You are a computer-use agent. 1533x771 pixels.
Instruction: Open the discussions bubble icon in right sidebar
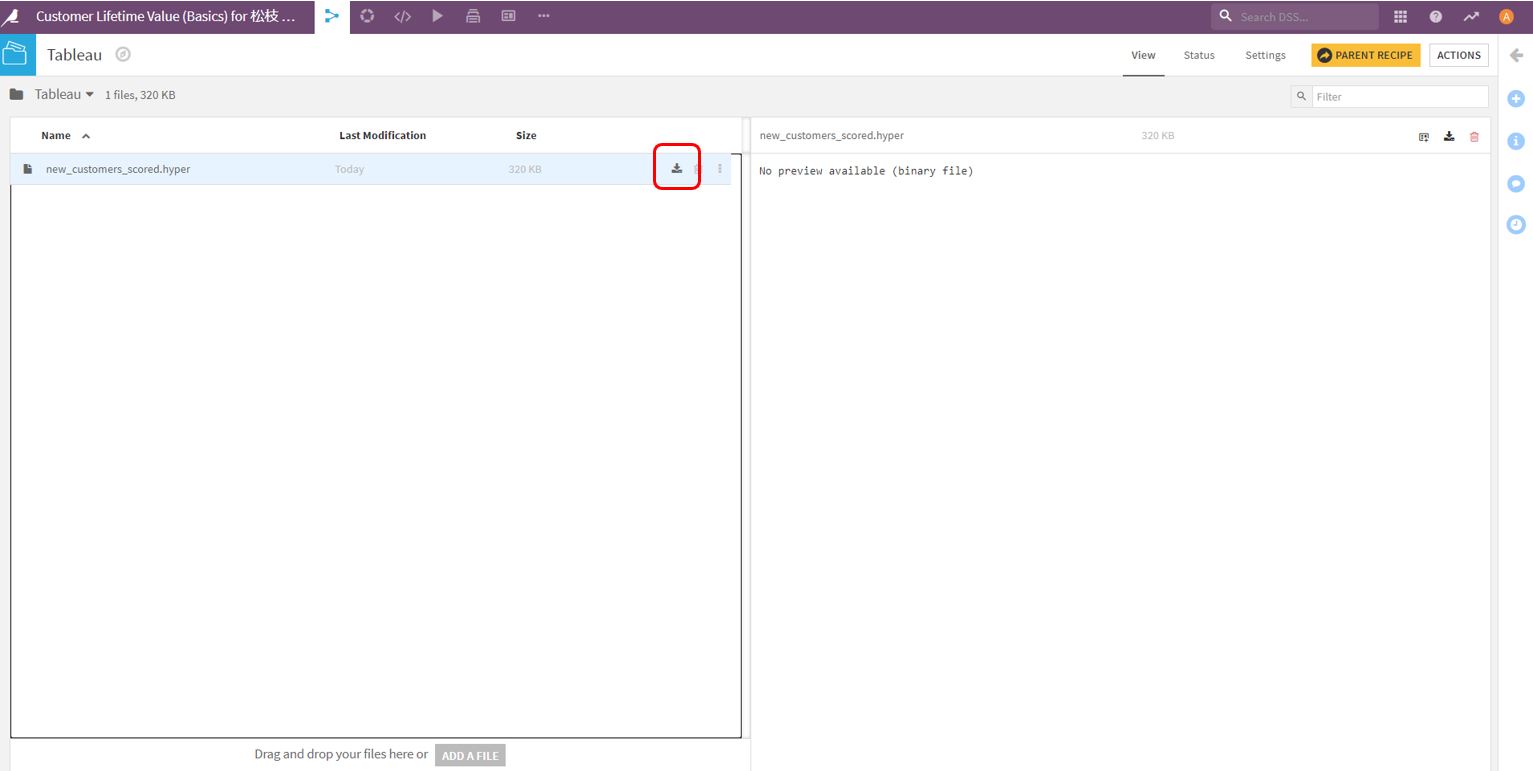pyautogui.click(x=1516, y=183)
